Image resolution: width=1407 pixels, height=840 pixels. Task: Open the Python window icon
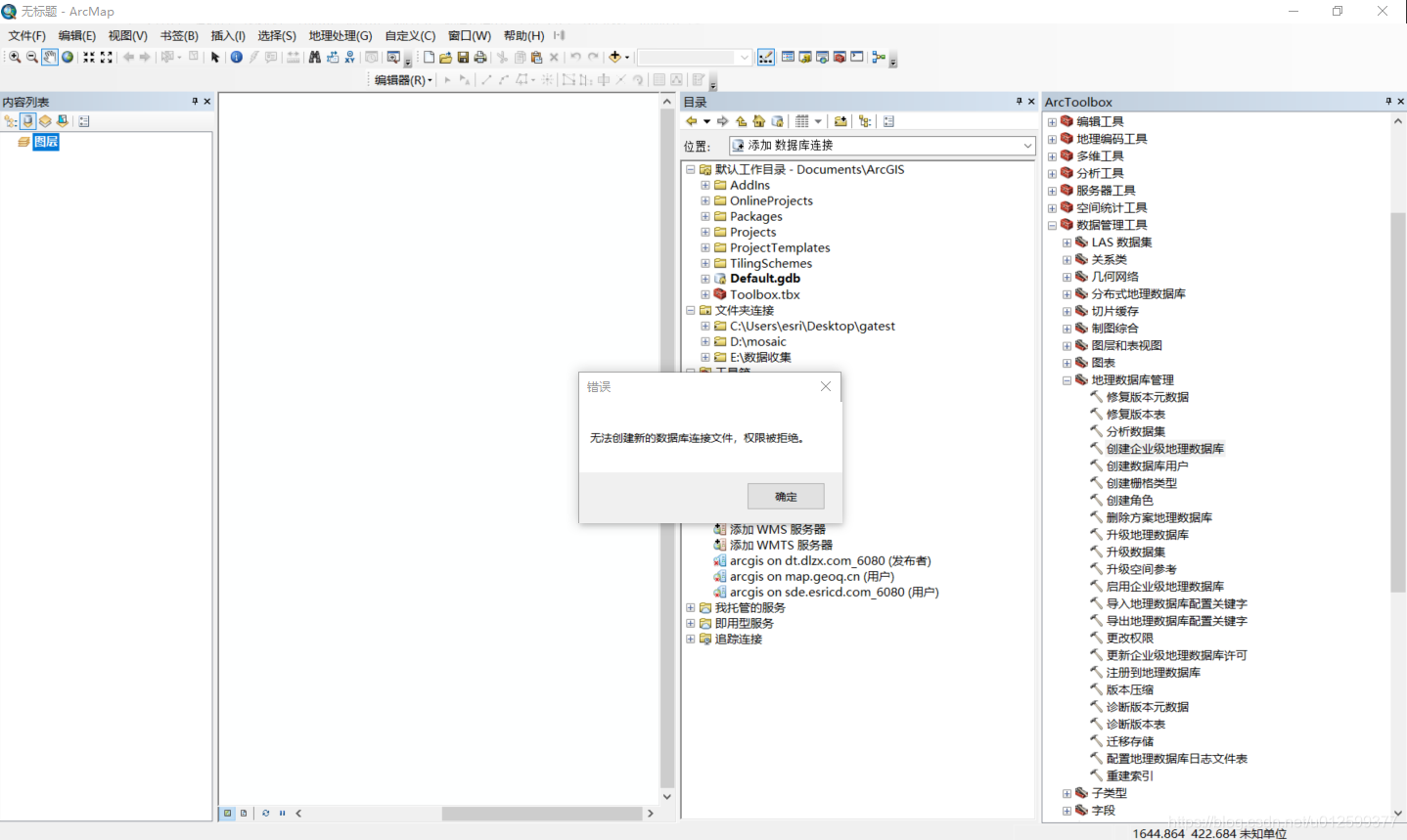point(857,58)
